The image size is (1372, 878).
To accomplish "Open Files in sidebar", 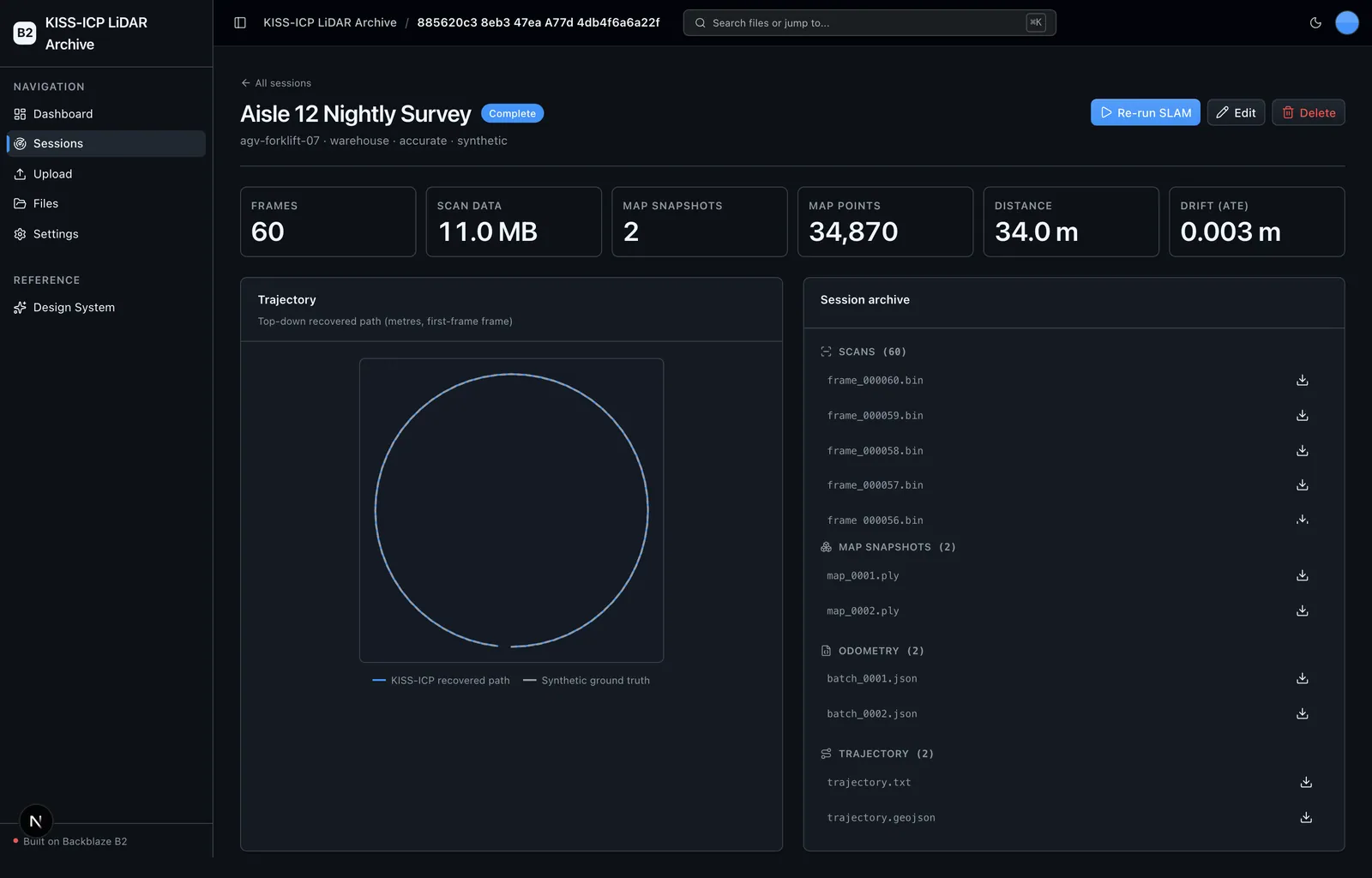I will [x=106, y=203].
